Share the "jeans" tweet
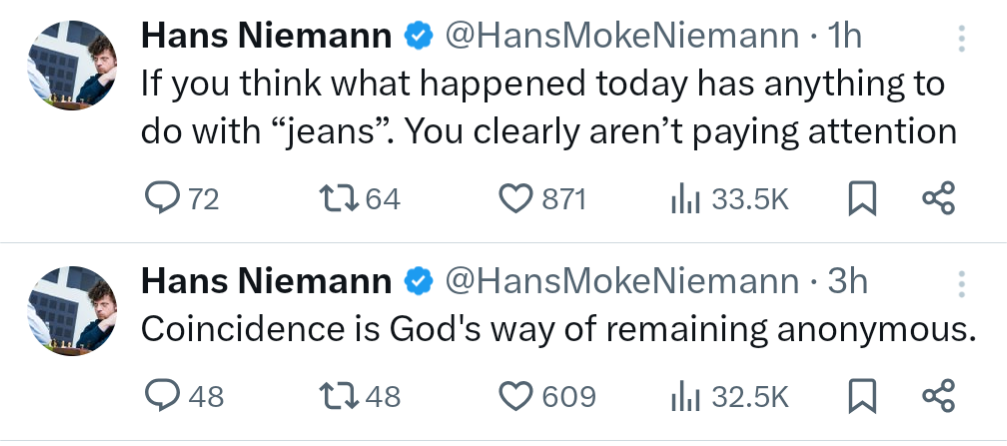This screenshot has height=446, width=1007. click(938, 200)
